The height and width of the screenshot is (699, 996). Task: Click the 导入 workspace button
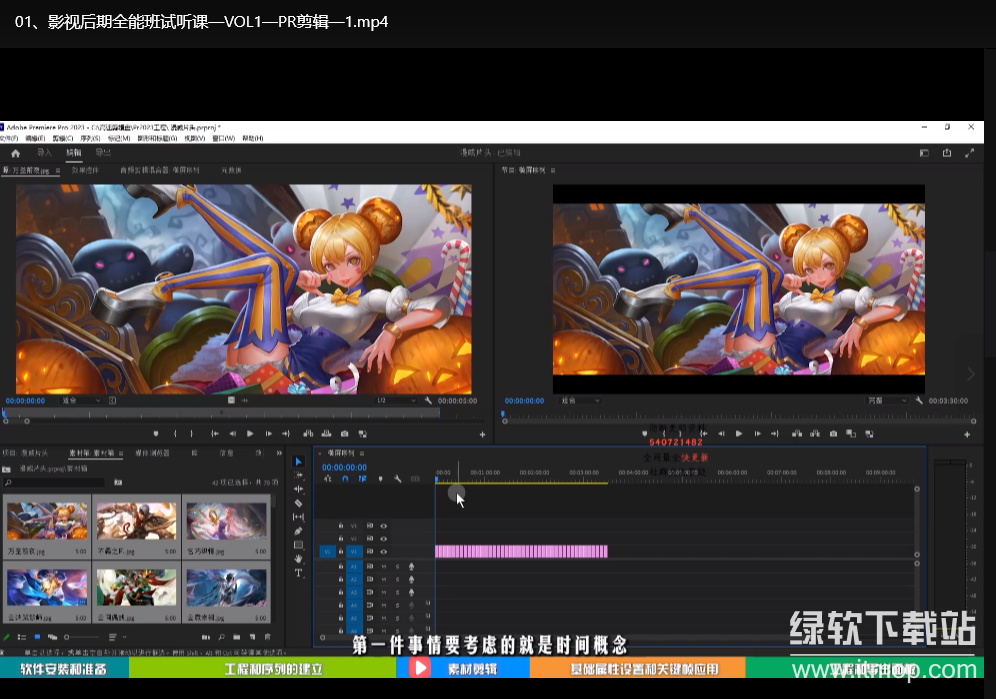[44, 153]
